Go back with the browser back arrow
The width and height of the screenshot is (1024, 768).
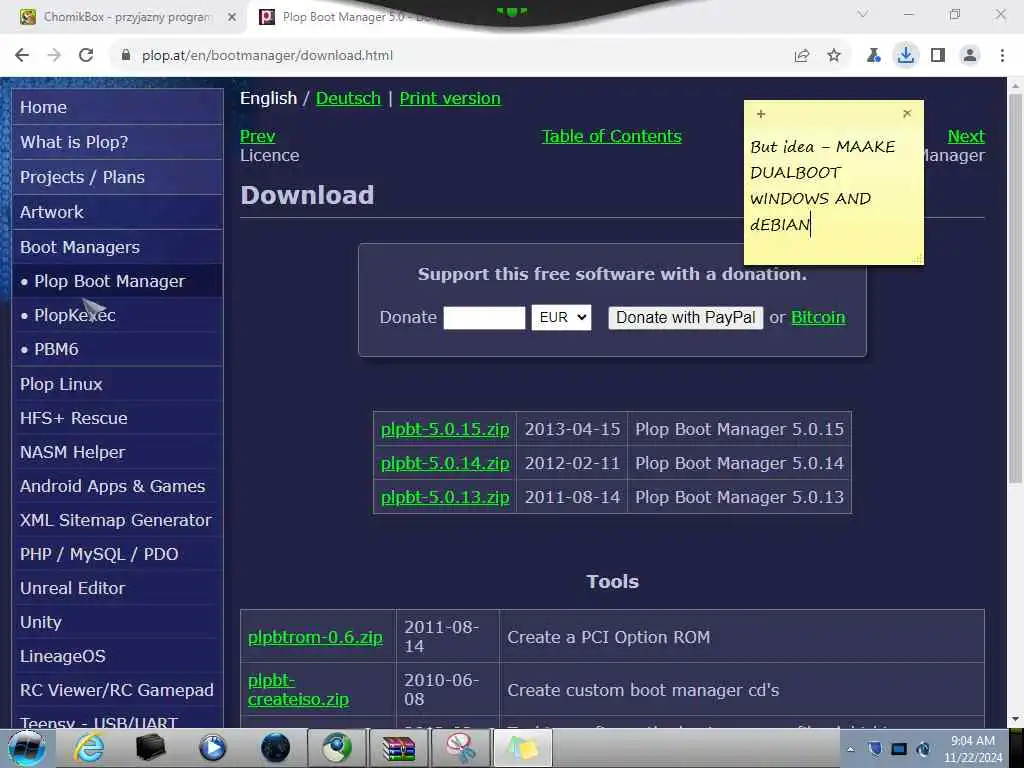click(x=22, y=56)
